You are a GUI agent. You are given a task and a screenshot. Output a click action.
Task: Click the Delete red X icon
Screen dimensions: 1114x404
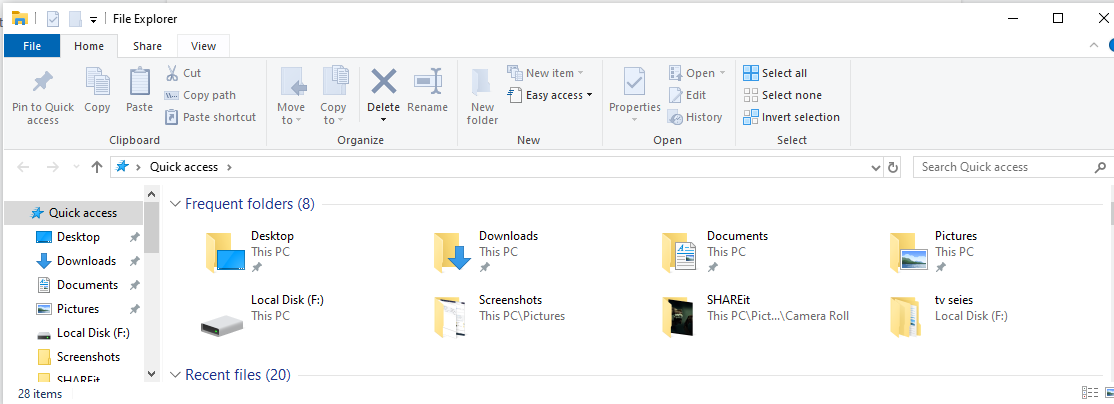pos(384,81)
